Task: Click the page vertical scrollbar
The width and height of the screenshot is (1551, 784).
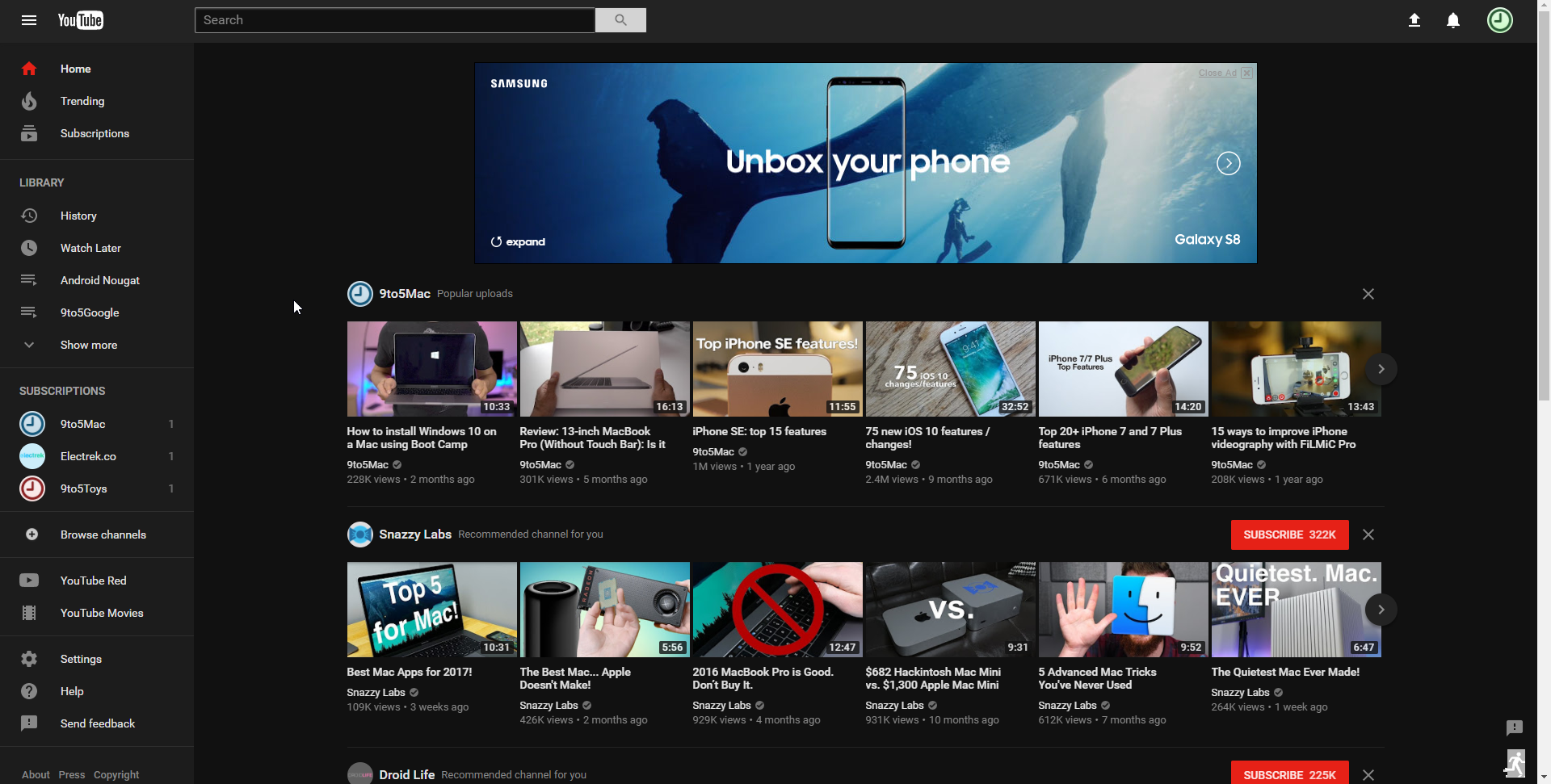Action: pos(1544,242)
